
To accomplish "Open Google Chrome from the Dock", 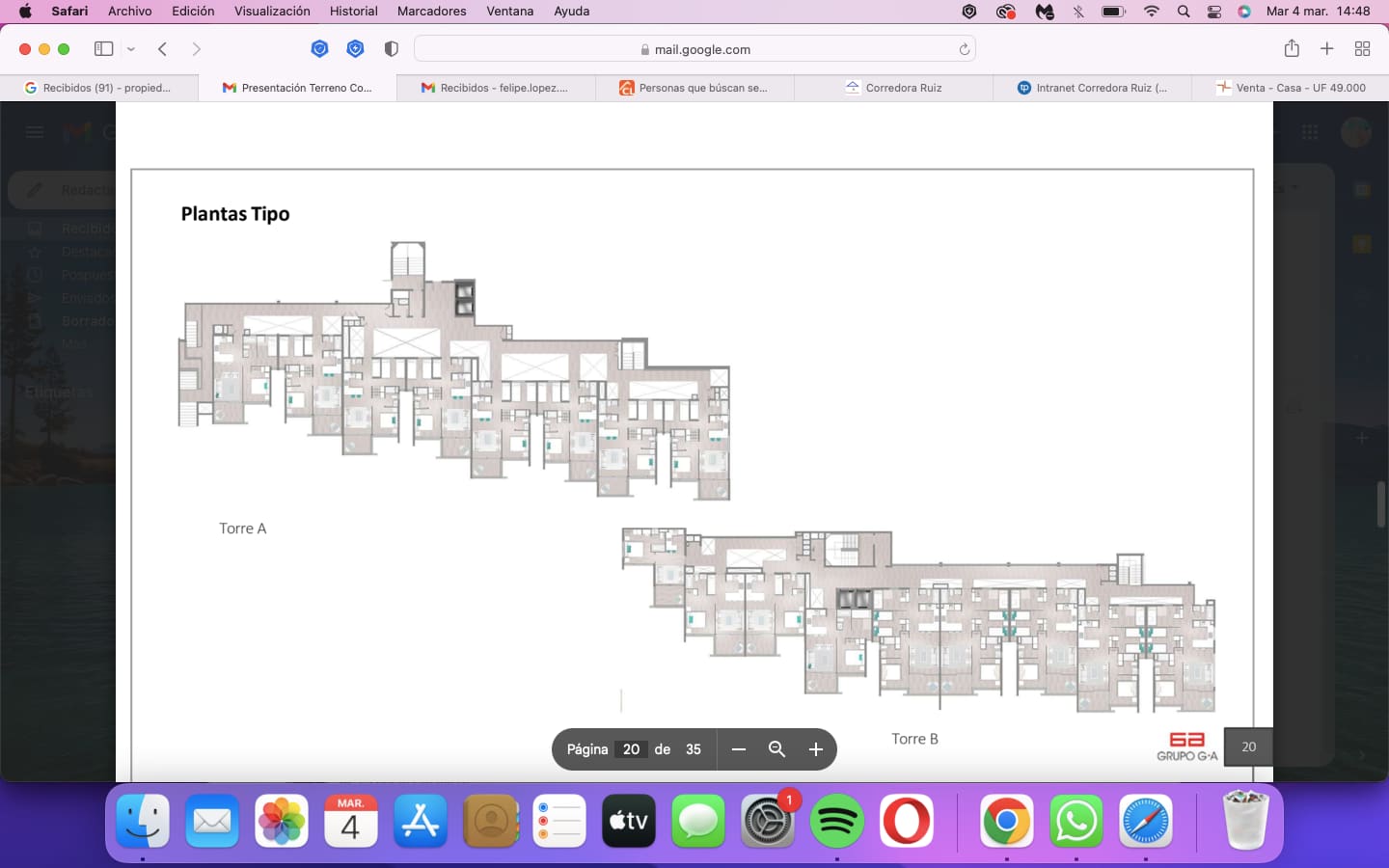I will [1007, 822].
